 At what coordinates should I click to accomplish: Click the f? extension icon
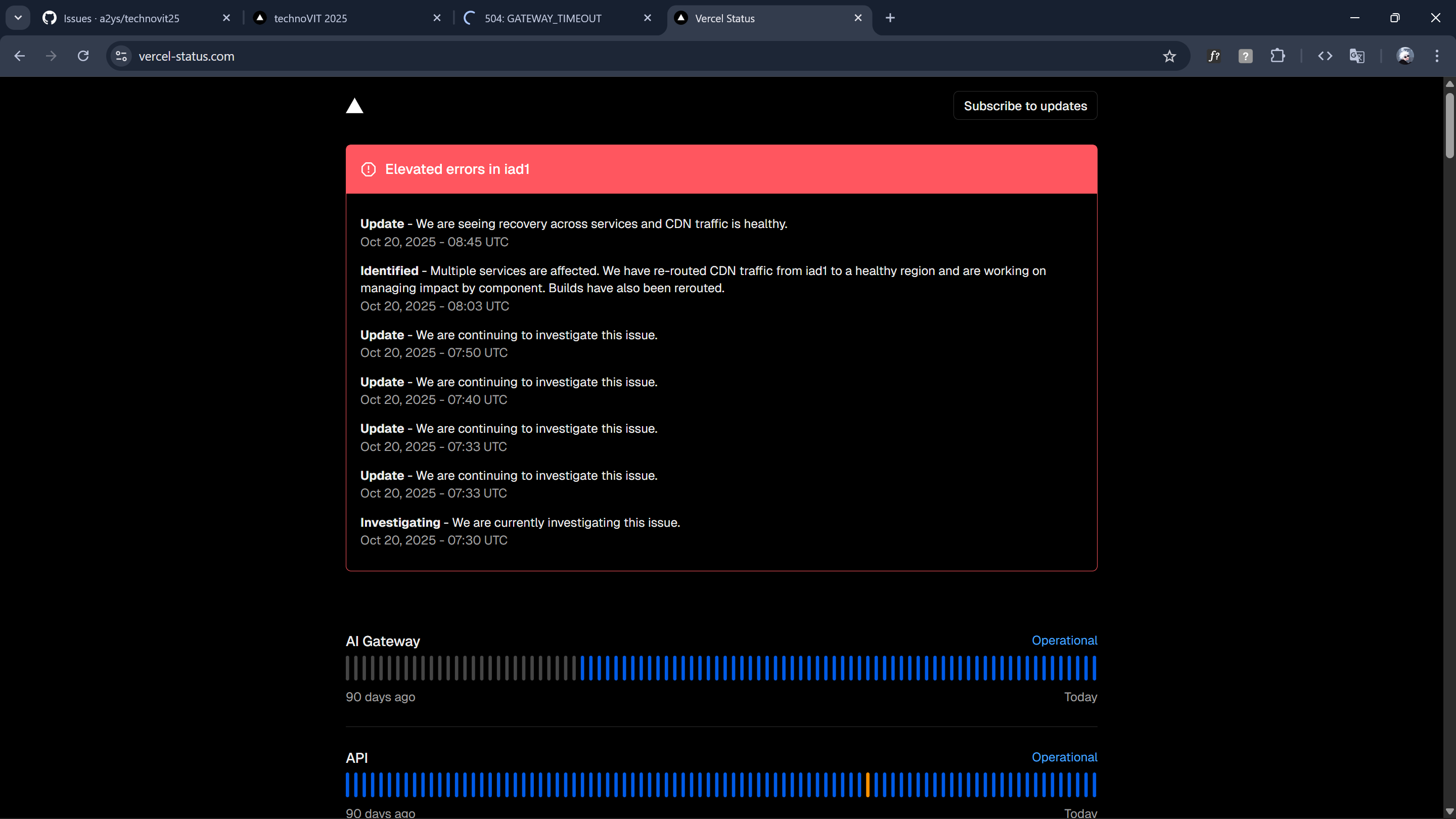1213,56
